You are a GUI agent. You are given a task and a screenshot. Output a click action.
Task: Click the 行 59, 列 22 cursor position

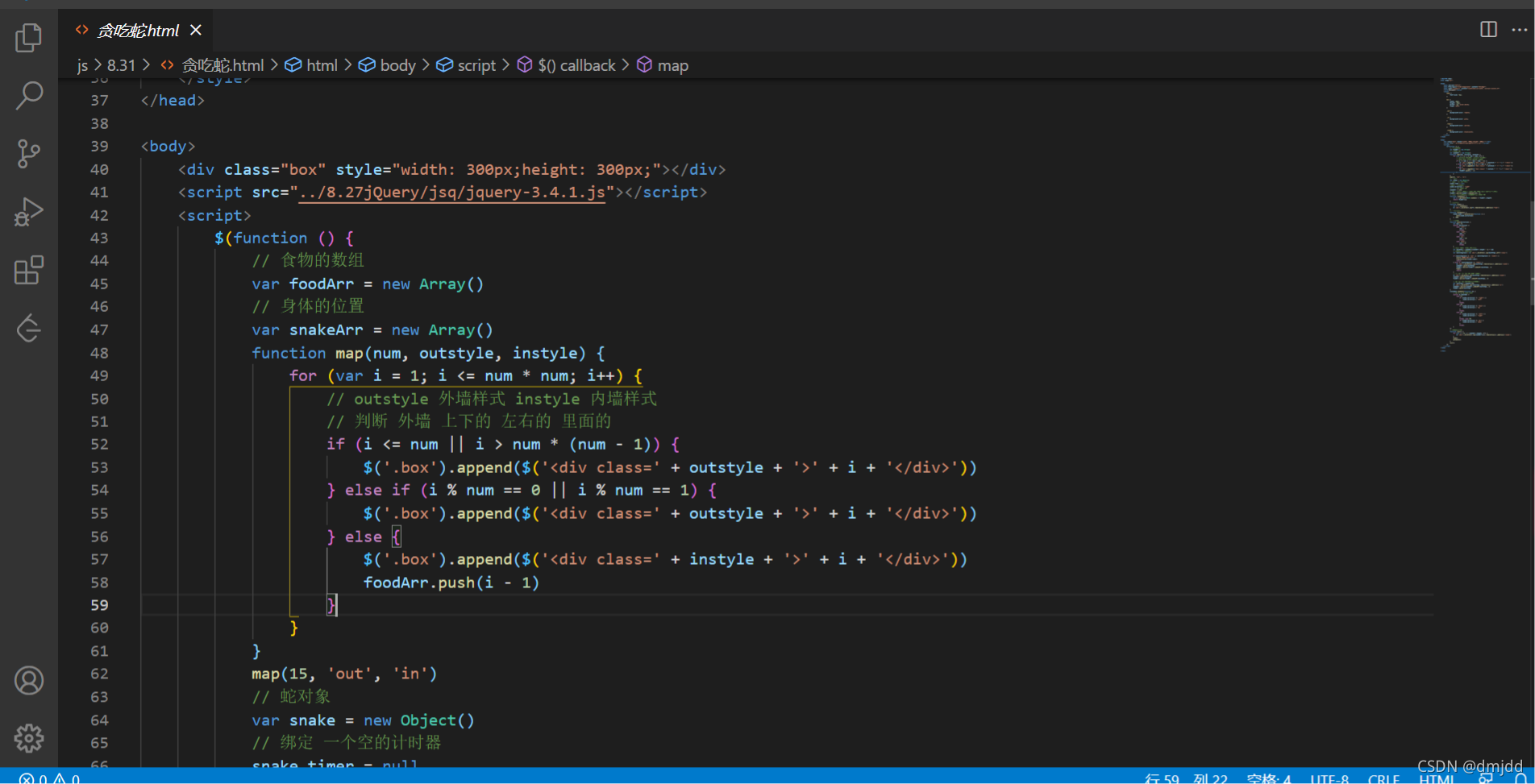click(1186, 778)
